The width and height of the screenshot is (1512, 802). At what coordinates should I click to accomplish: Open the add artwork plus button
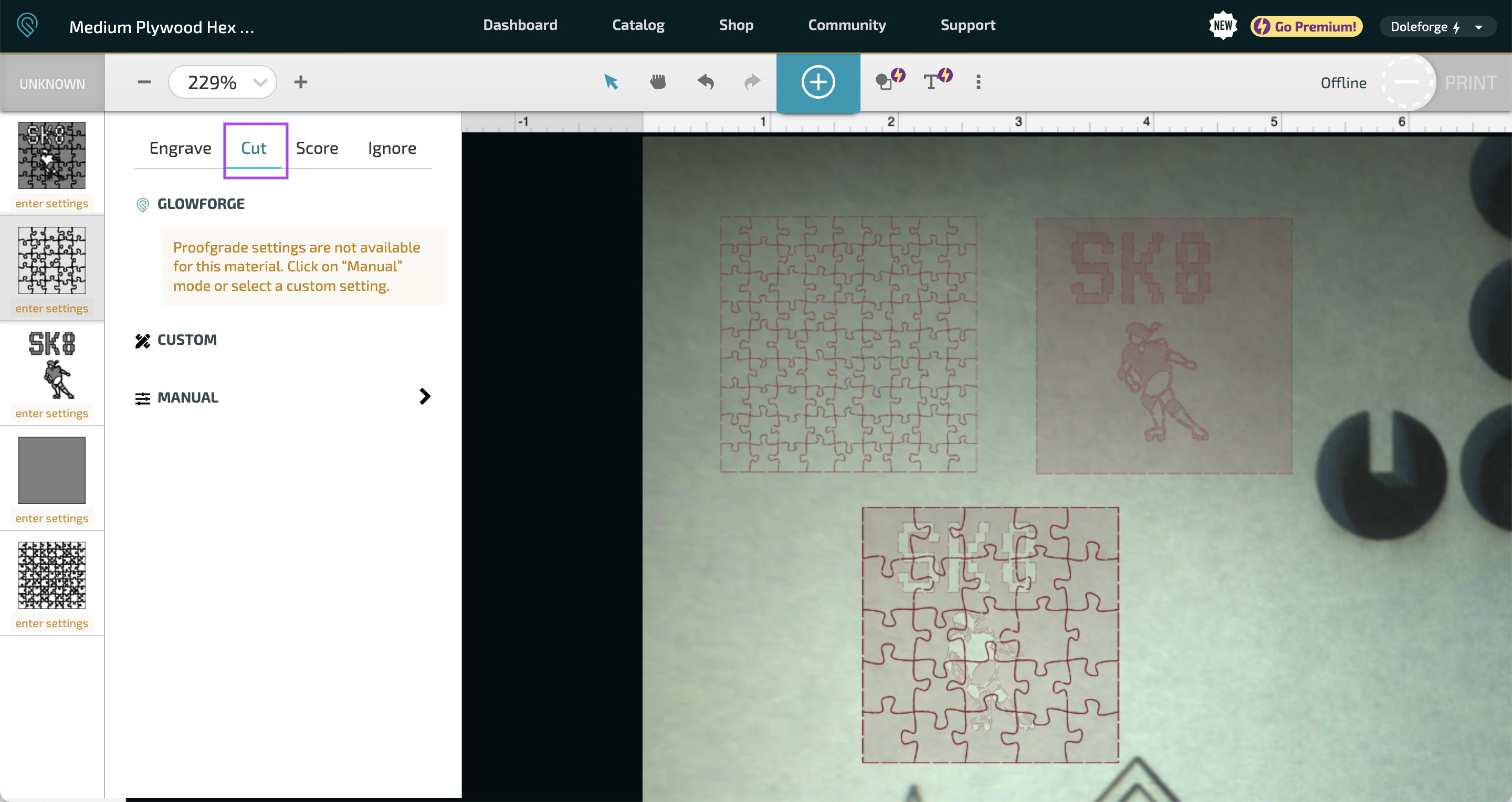coord(817,82)
